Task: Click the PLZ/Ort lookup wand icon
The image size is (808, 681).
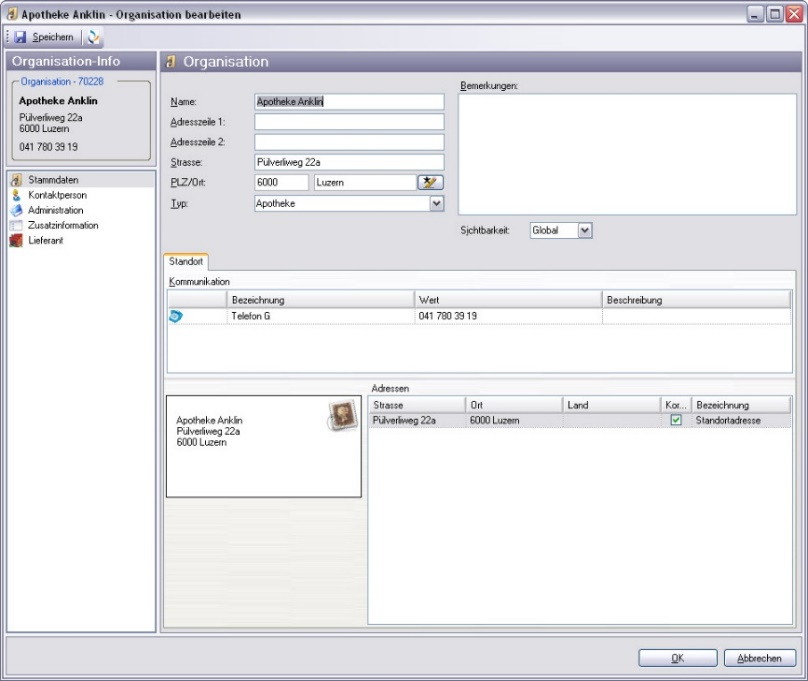Action: click(x=430, y=182)
